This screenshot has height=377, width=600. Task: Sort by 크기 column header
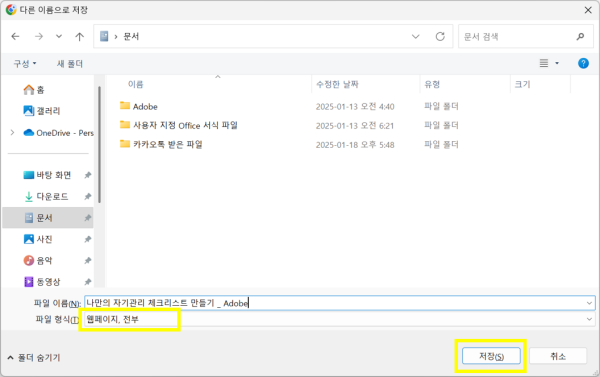tap(522, 84)
